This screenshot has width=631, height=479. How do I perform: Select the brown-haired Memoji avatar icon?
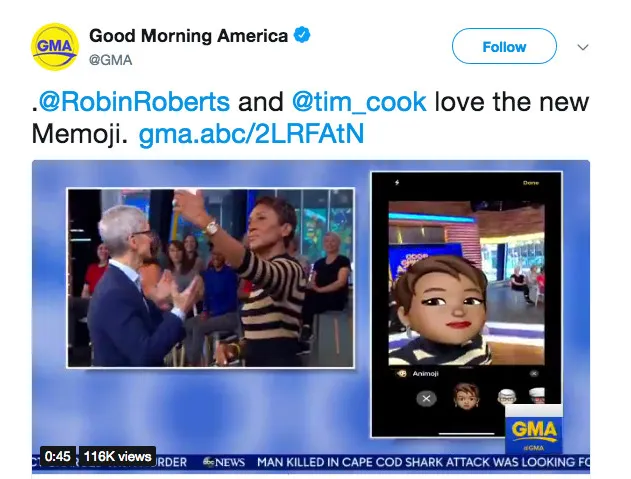466,396
